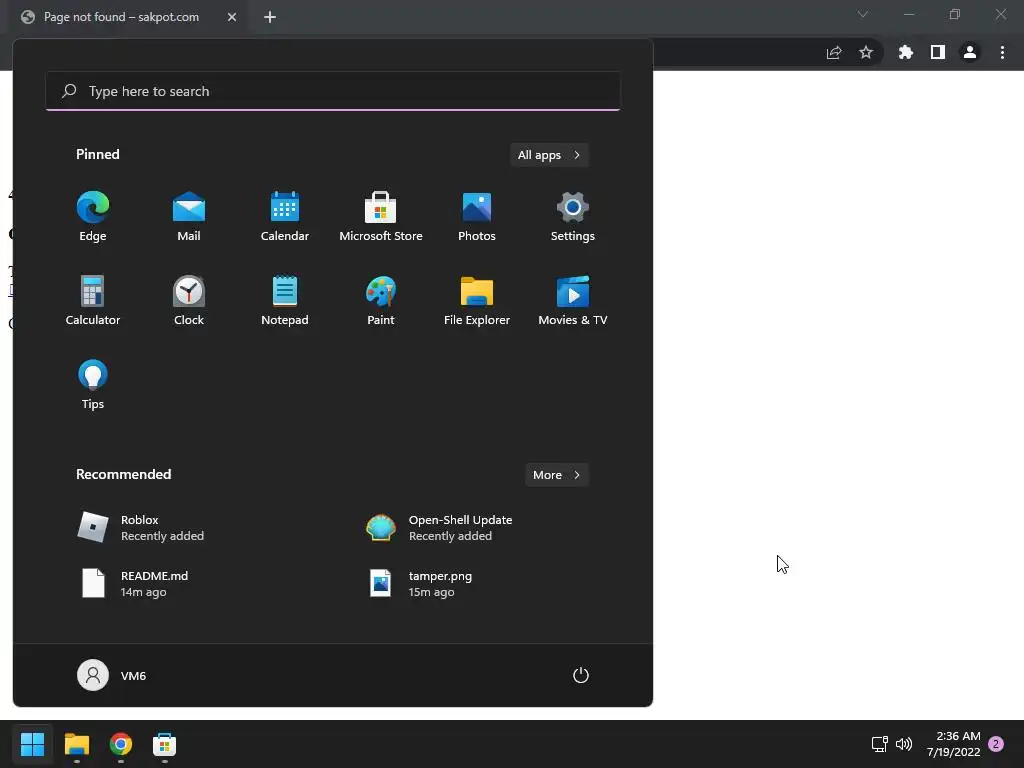Image resolution: width=1024 pixels, height=768 pixels.
Task: Open the network icon in system tray
Action: tap(880, 744)
